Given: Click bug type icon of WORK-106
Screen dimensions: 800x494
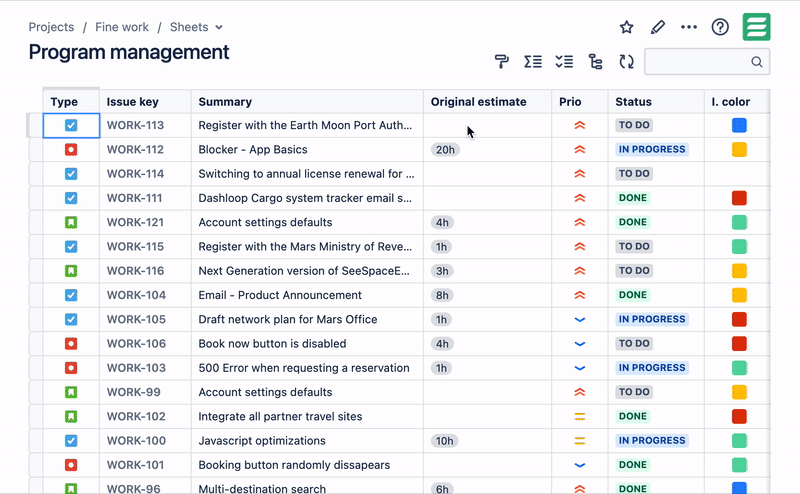Looking at the screenshot, I should [x=71, y=343].
